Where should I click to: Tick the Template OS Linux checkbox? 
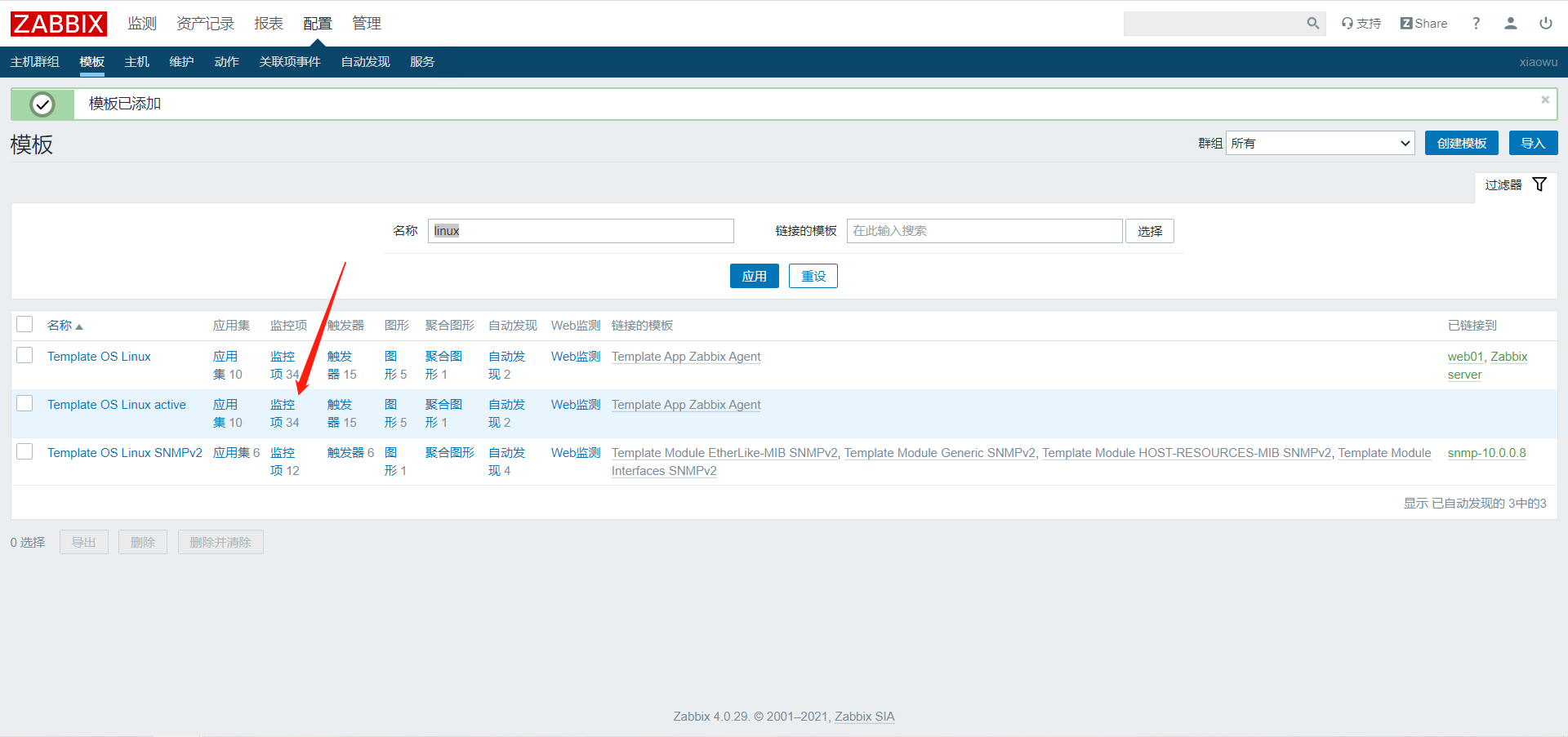pos(24,356)
